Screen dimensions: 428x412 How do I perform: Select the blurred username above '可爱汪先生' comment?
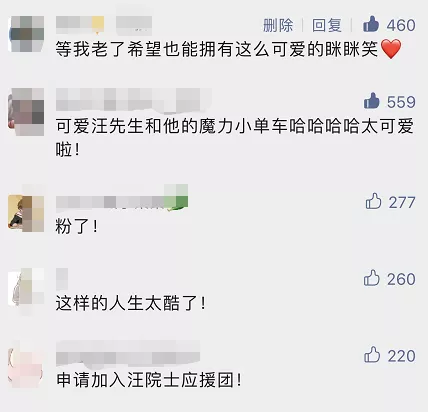[133, 99]
